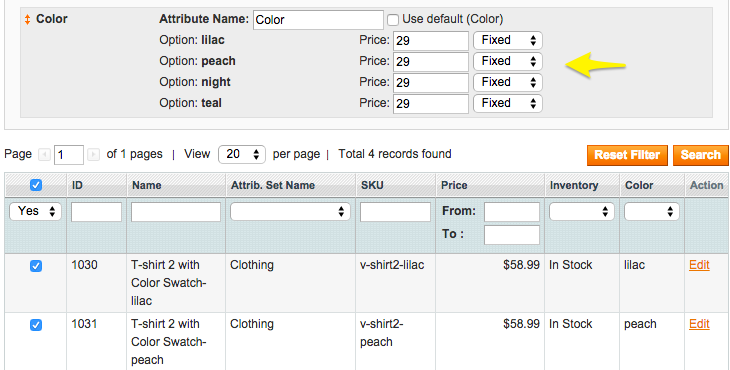Click the peach option price field
730x370 pixels.
(x=431, y=62)
